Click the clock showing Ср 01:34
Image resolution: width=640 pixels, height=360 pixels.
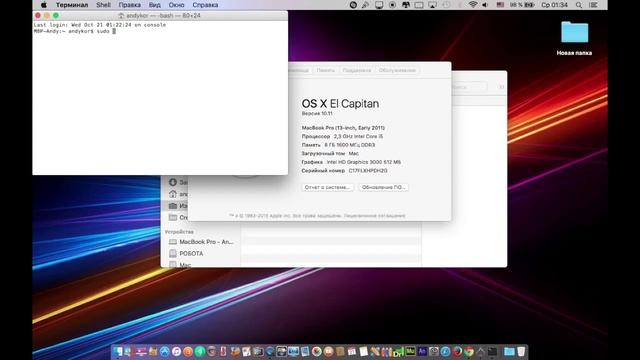point(554,5)
